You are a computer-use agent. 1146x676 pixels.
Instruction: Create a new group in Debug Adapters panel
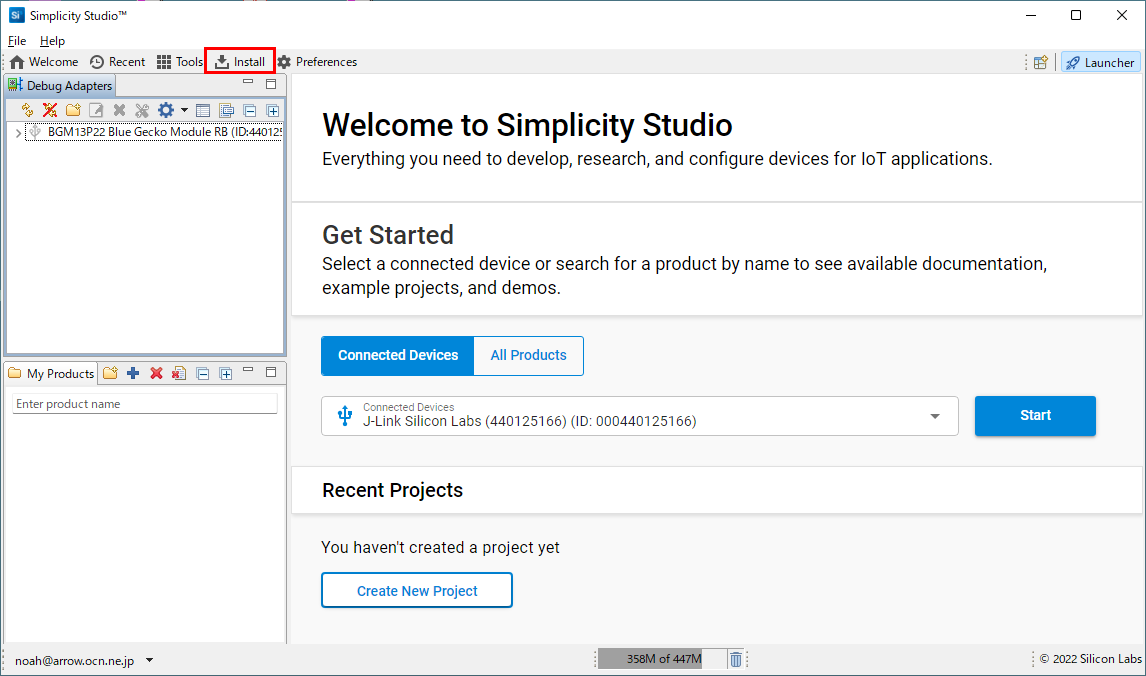[71, 110]
